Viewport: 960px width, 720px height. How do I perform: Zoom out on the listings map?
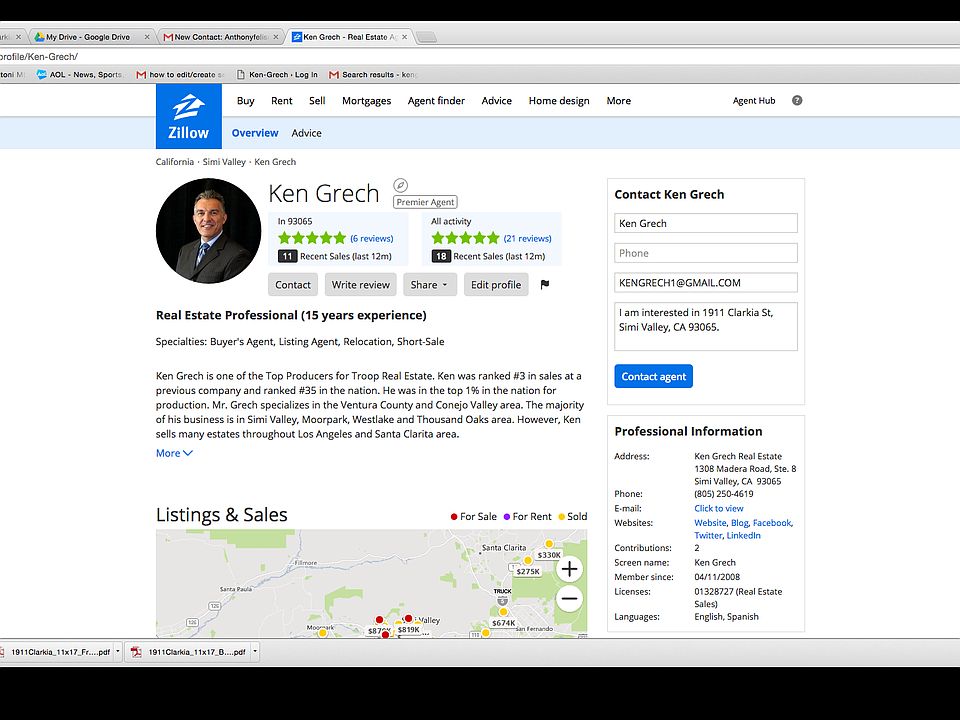569,599
